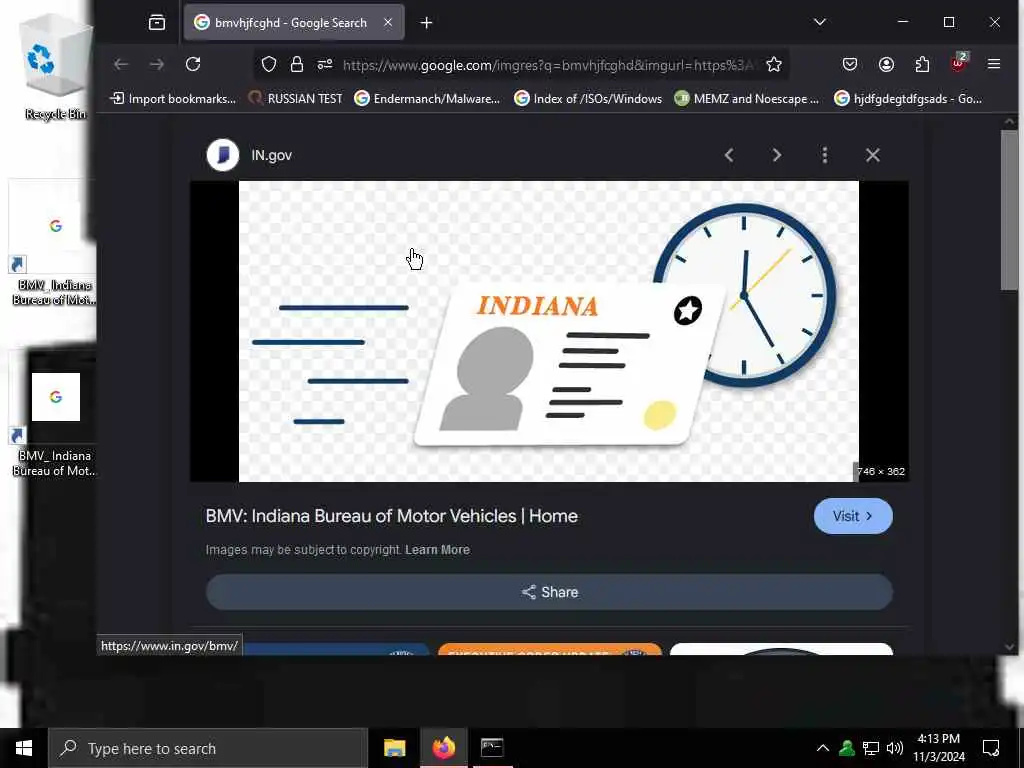Click the scrollbar down arrow

click(x=1010, y=647)
